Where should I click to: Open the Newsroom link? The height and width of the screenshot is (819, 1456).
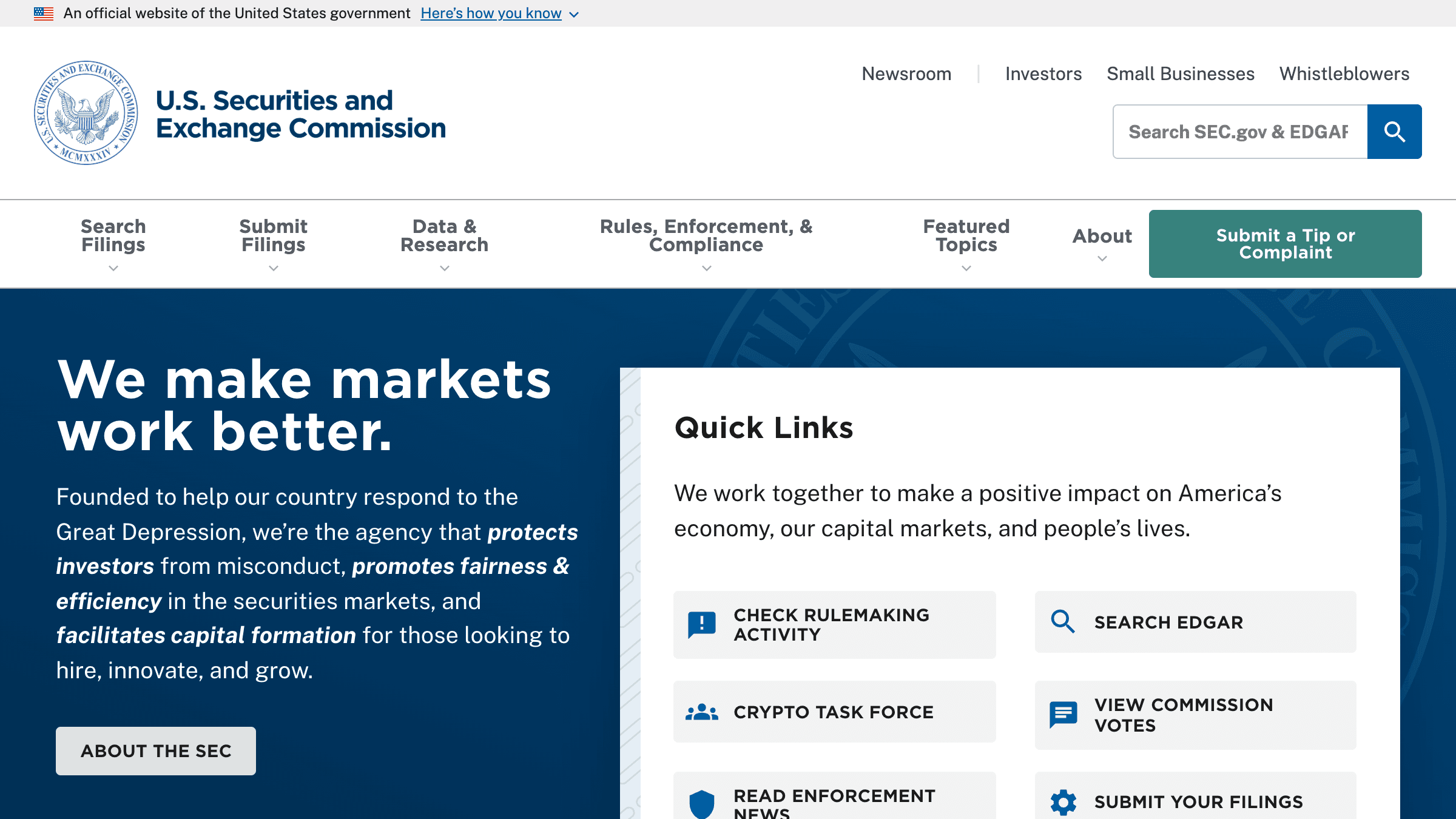pyautogui.click(x=906, y=74)
